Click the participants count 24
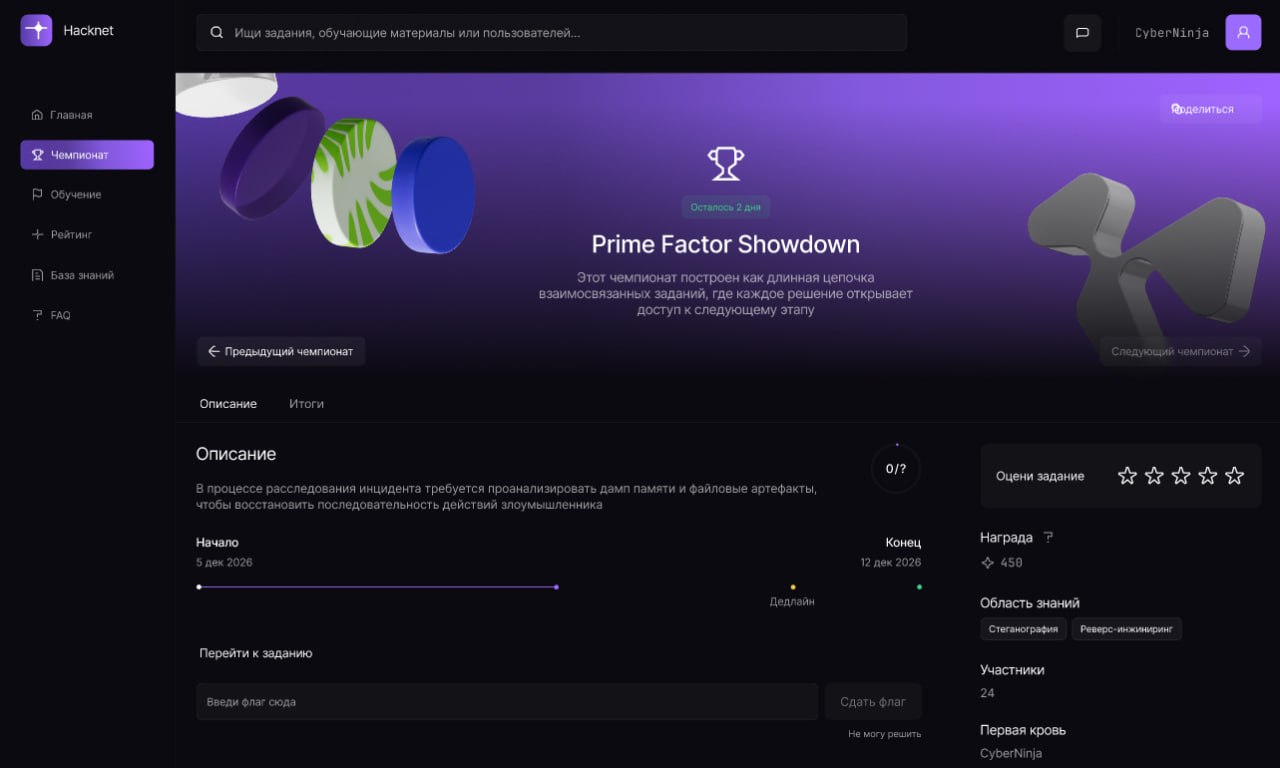This screenshot has height=768, width=1280. pyautogui.click(x=987, y=693)
